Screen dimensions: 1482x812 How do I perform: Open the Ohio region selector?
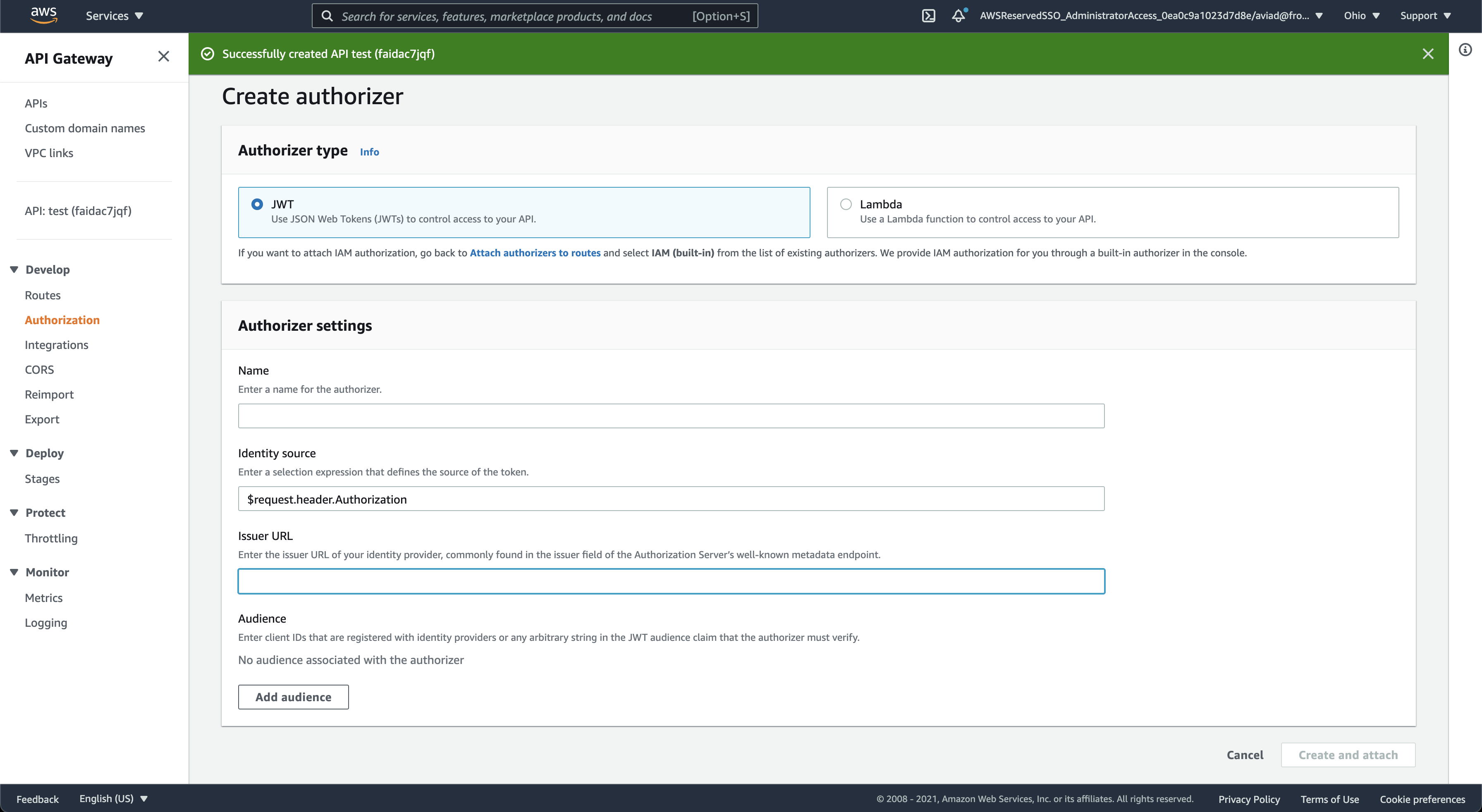[1361, 16]
